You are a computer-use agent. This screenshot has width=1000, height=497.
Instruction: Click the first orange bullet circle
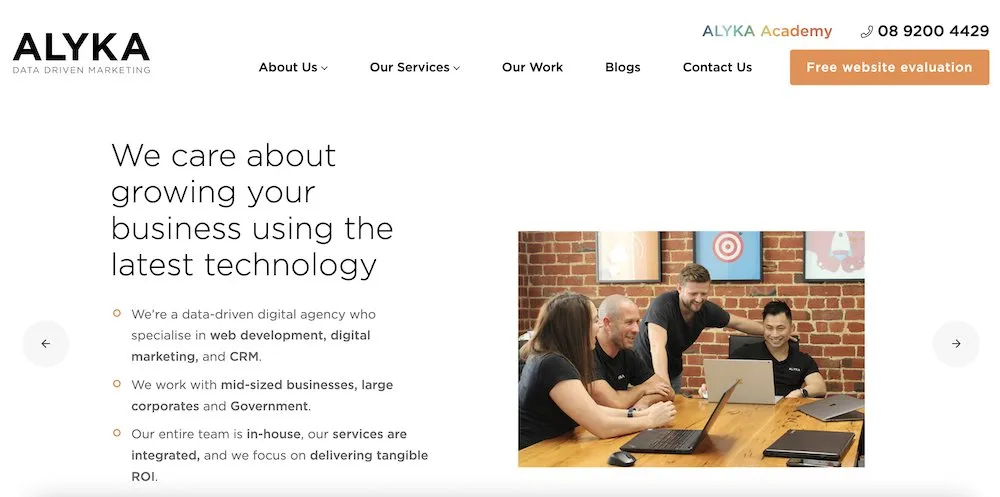[x=117, y=313]
